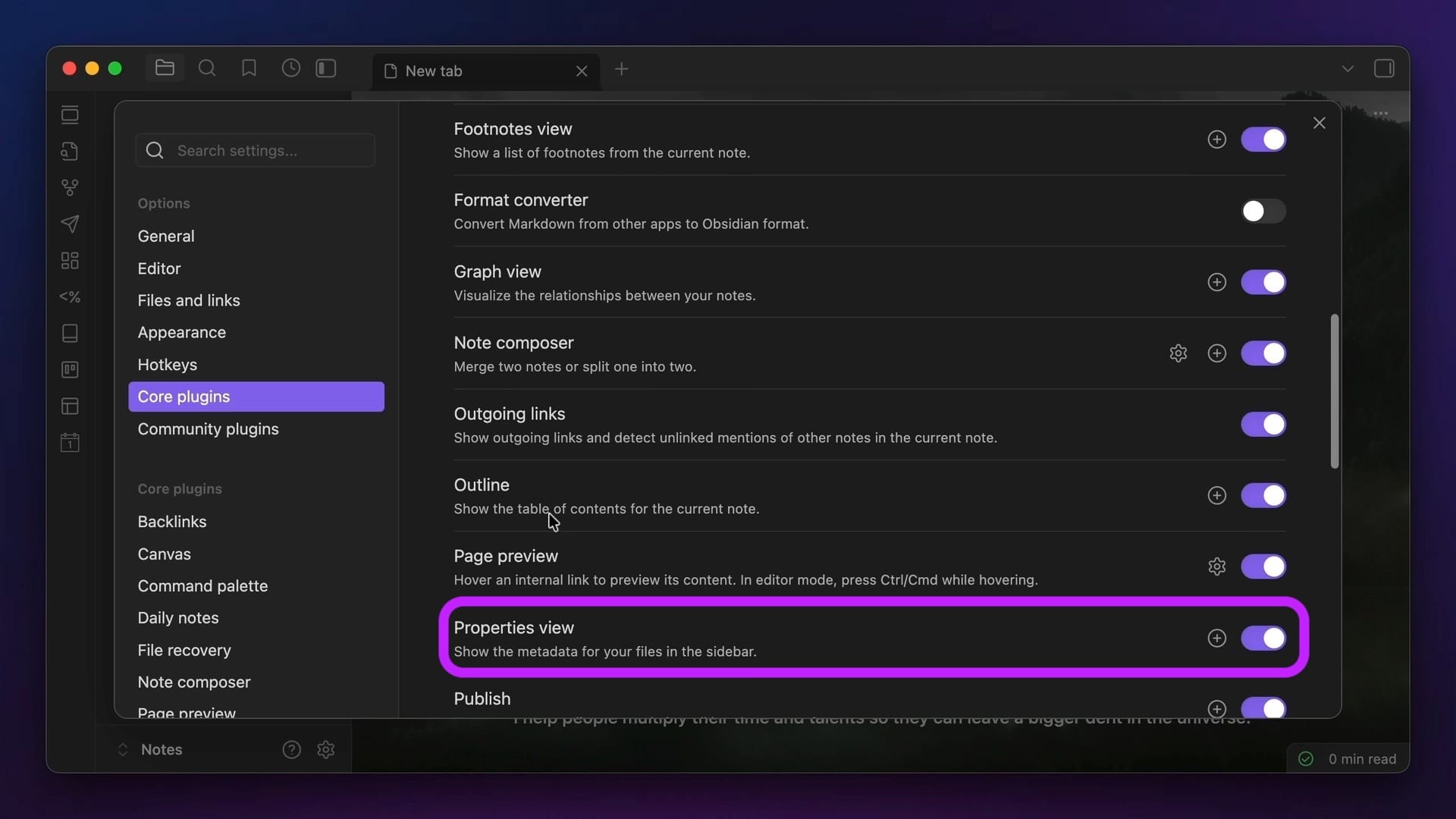
Task: Open tab list chevron at top right
Action: pyautogui.click(x=1348, y=69)
